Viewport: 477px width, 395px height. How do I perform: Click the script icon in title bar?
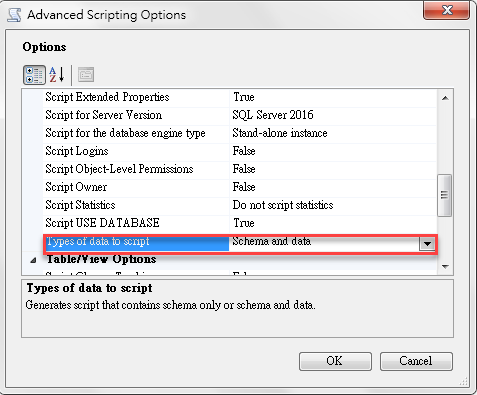click(14, 15)
